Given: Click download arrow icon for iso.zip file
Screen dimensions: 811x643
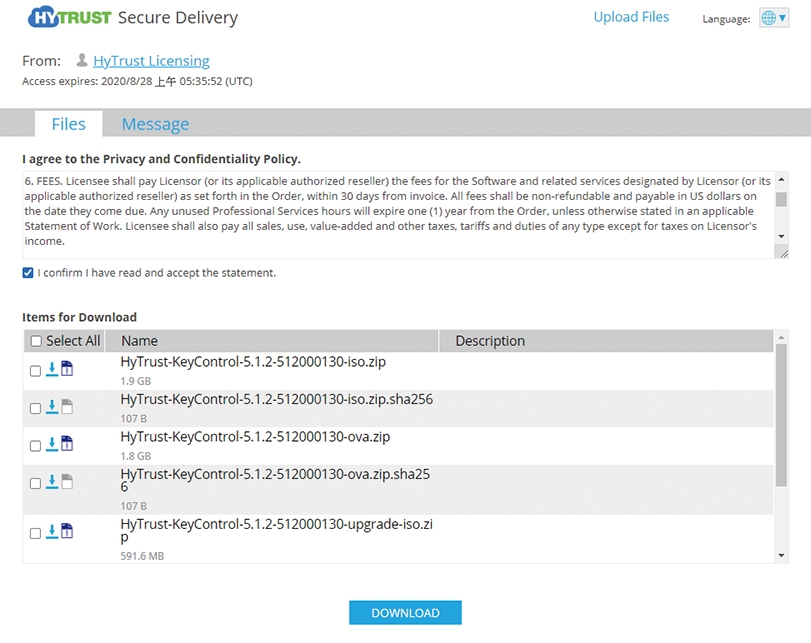Looking at the screenshot, I should 52,369.
